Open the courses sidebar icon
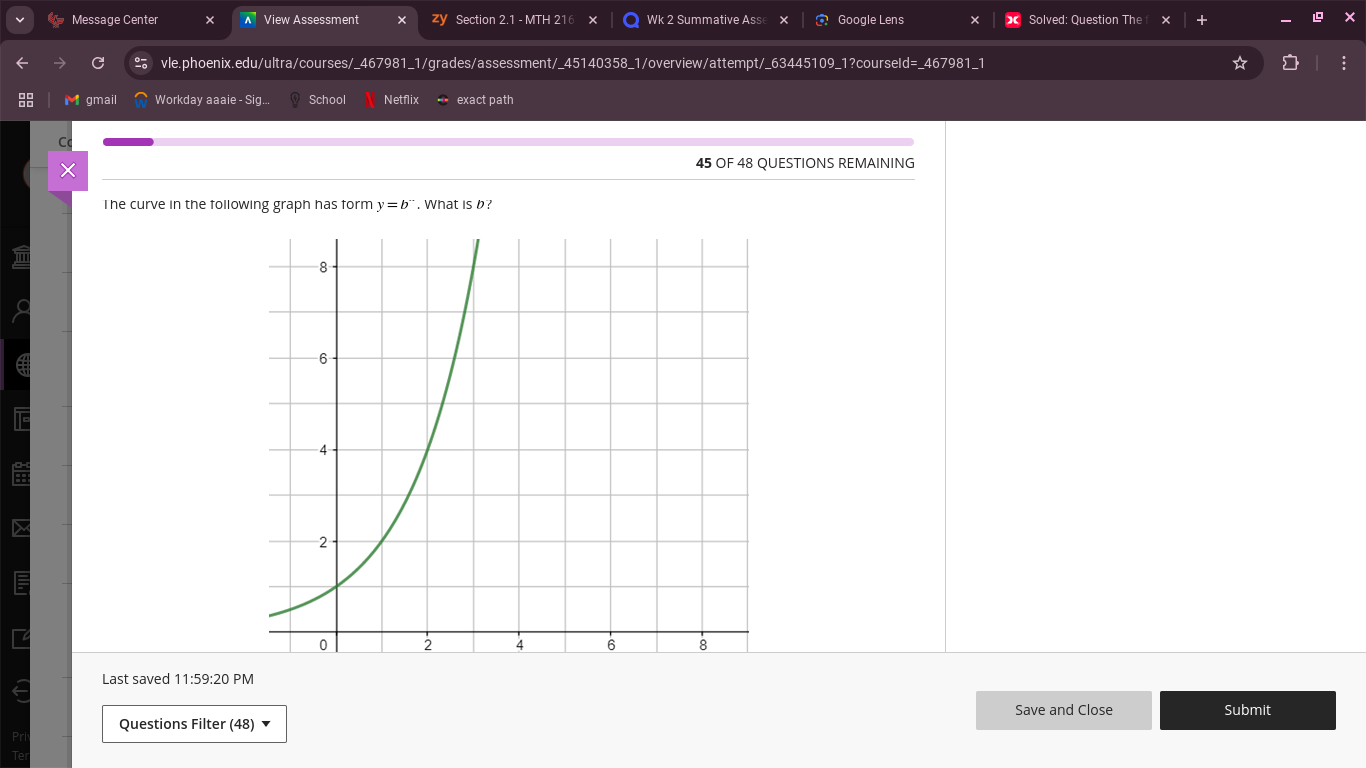This screenshot has width=1366, height=768. coord(20,418)
